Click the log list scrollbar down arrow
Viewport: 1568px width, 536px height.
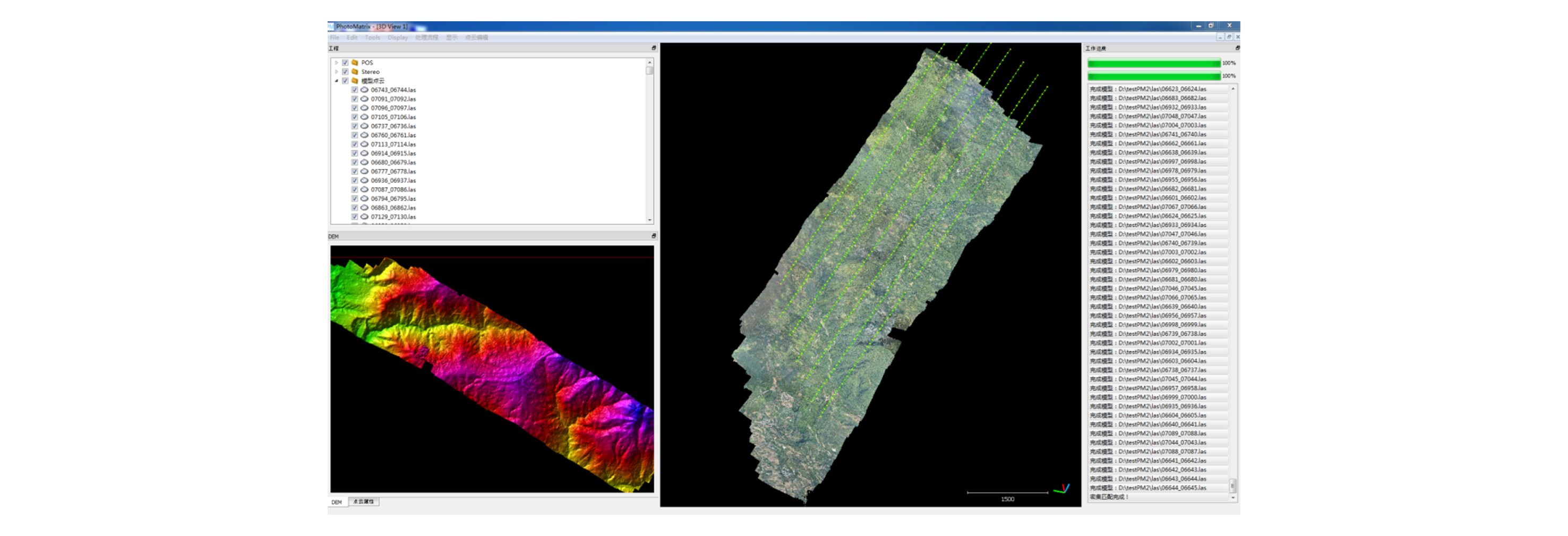[1233, 498]
